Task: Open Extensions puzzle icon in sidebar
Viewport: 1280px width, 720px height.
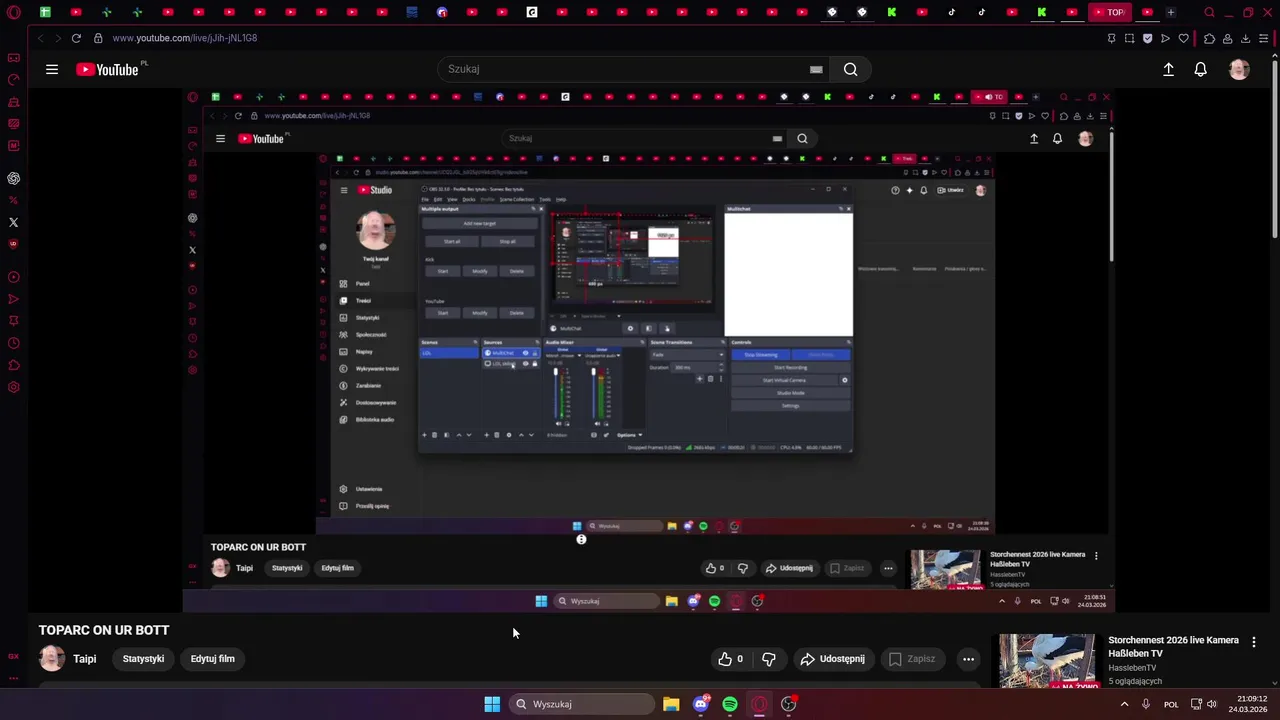Action: pyautogui.click(x=14, y=365)
